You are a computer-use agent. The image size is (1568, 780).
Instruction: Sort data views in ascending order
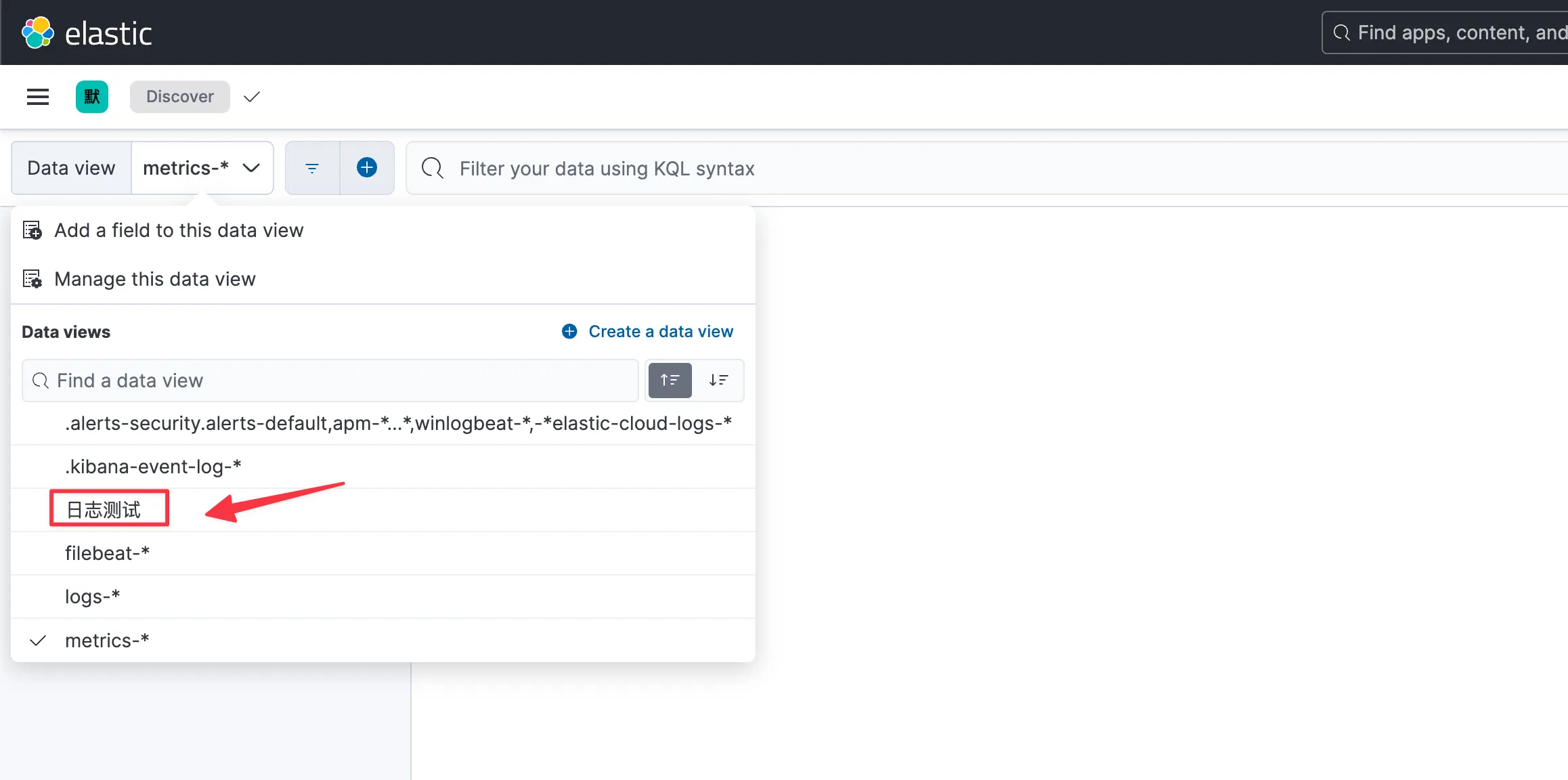click(x=670, y=381)
